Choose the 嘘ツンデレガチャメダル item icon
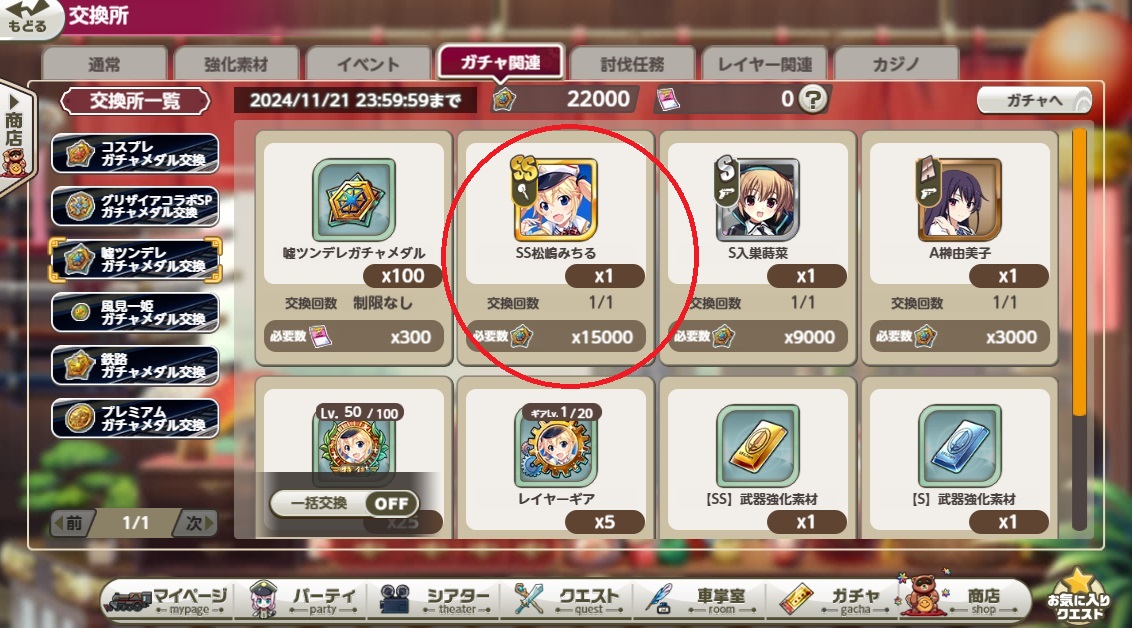Screen dimensions: 1132x628 tap(354, 200)
